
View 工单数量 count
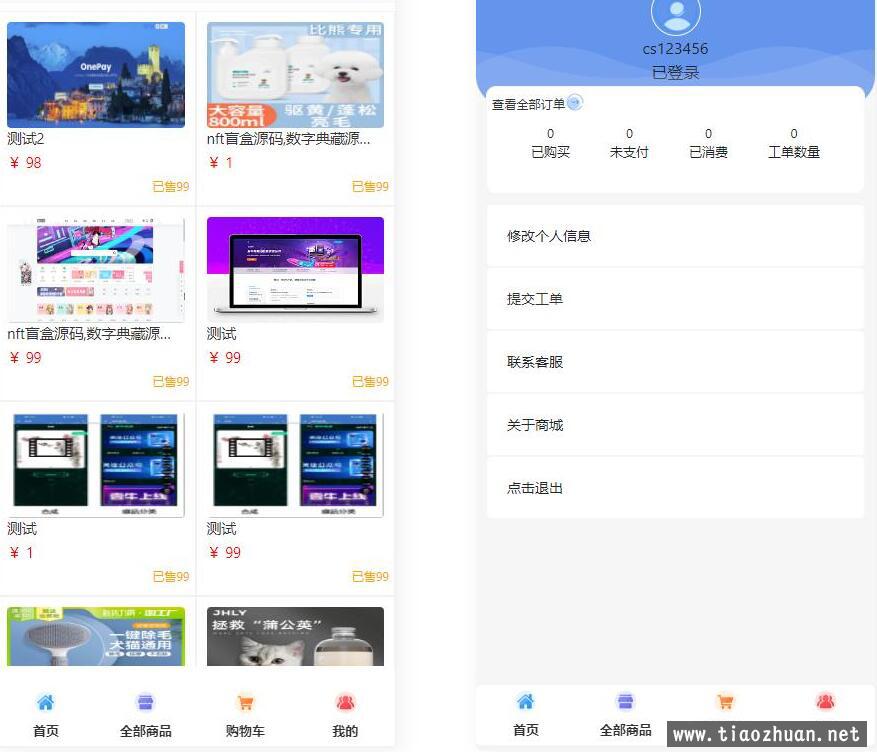[794, 144]
